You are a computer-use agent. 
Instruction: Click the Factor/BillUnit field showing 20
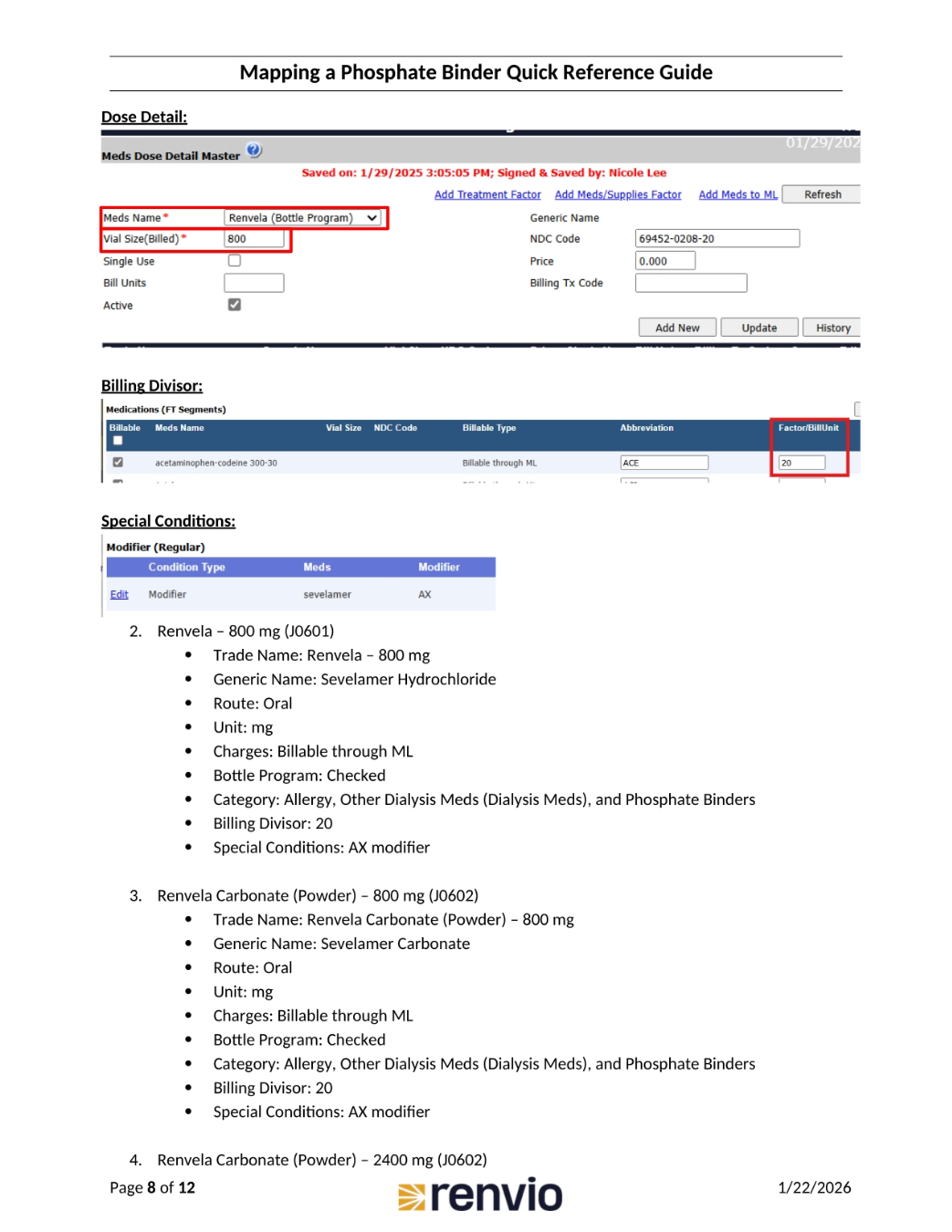click(801, 463)
